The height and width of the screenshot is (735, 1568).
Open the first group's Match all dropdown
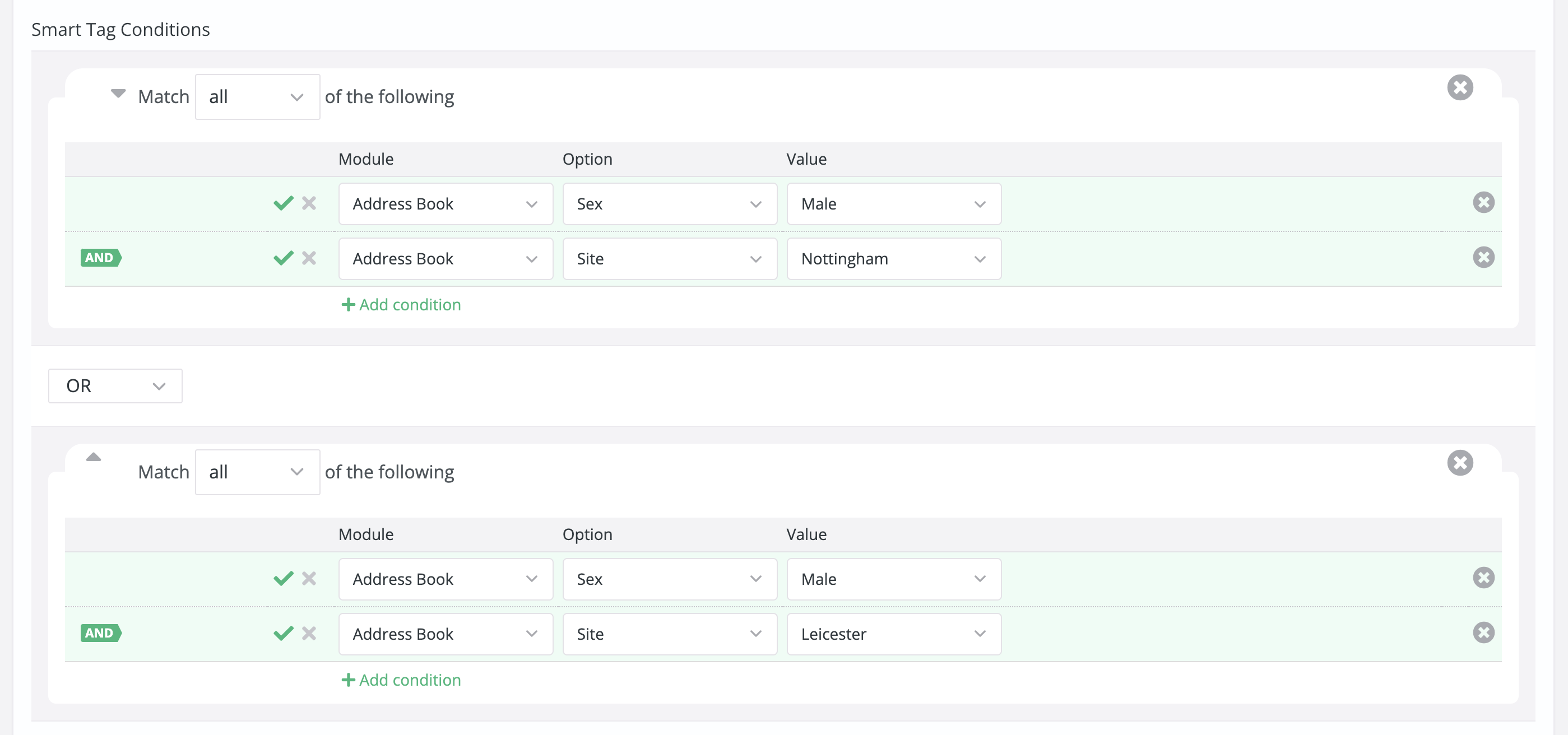[257, 97]
